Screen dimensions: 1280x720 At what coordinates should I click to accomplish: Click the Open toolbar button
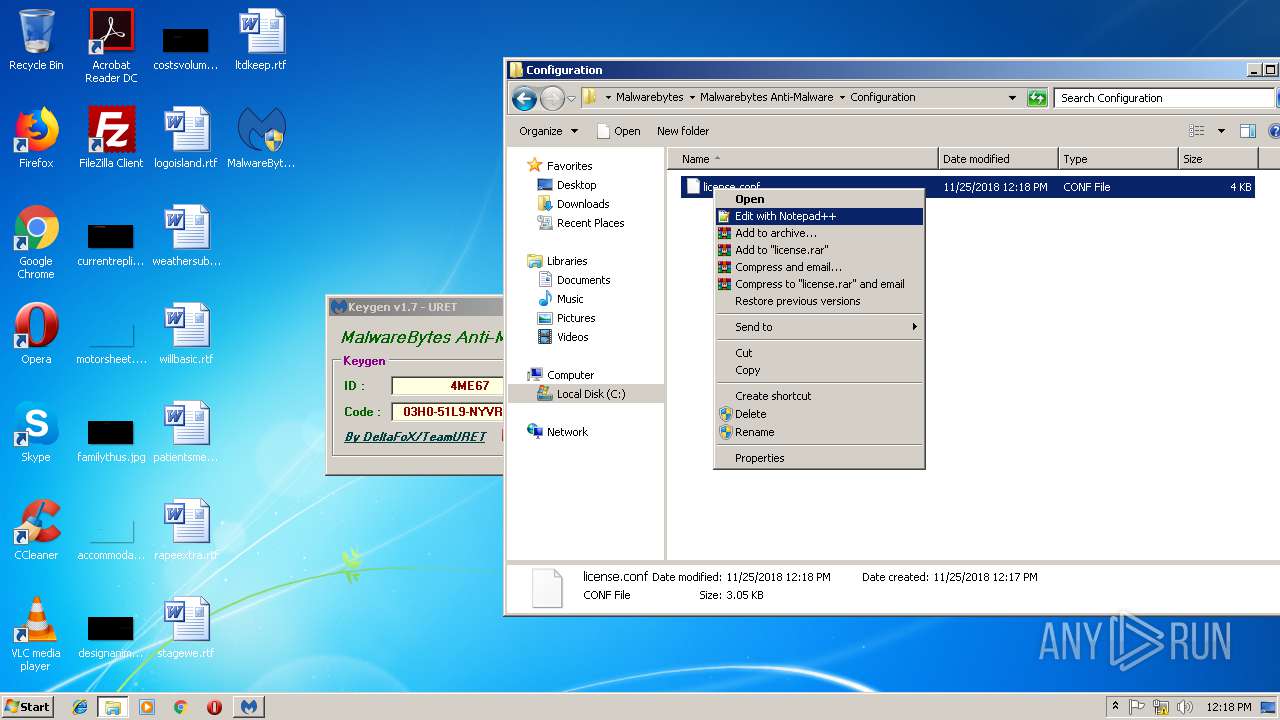(618, 131)
